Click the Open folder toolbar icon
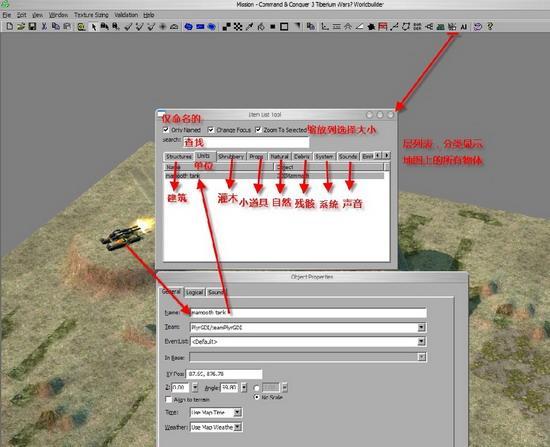550x447 pixels. pyautogui.click(x=21, y=26)
